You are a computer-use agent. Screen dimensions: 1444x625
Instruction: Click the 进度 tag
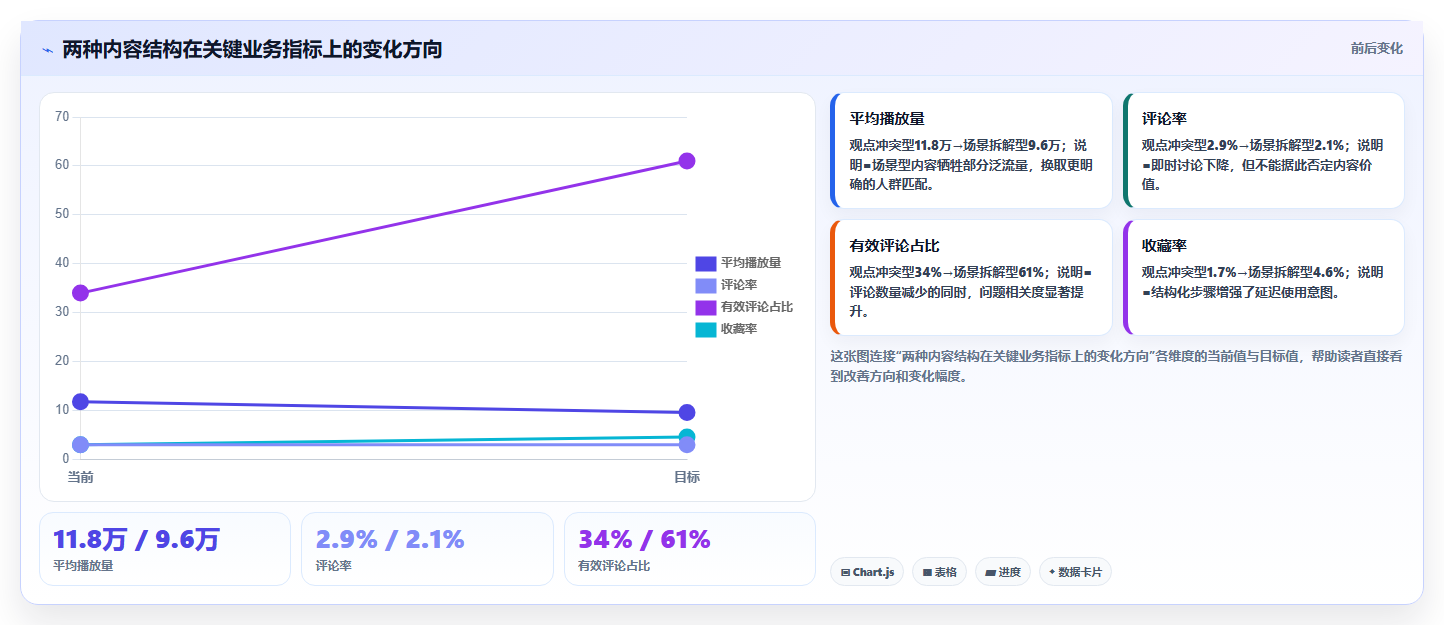pyautogui.click(x=1003, y=572)
